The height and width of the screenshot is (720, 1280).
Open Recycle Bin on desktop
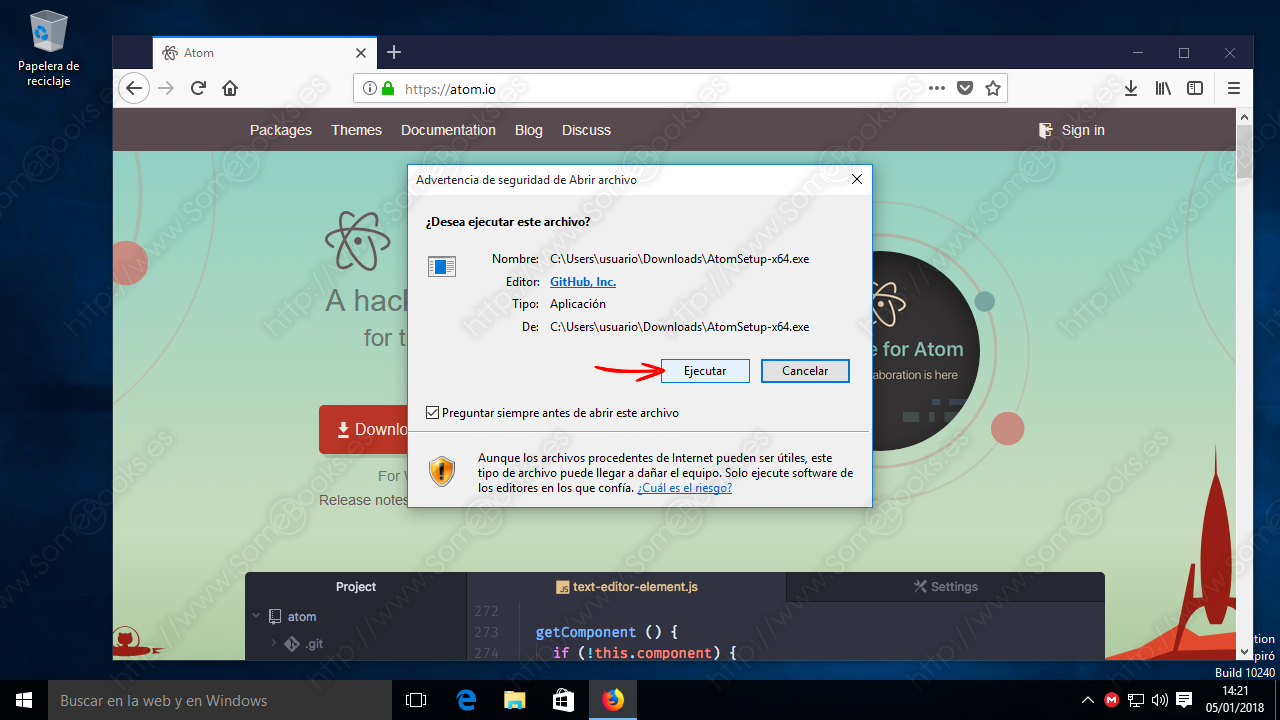click(x=48, y=48)
